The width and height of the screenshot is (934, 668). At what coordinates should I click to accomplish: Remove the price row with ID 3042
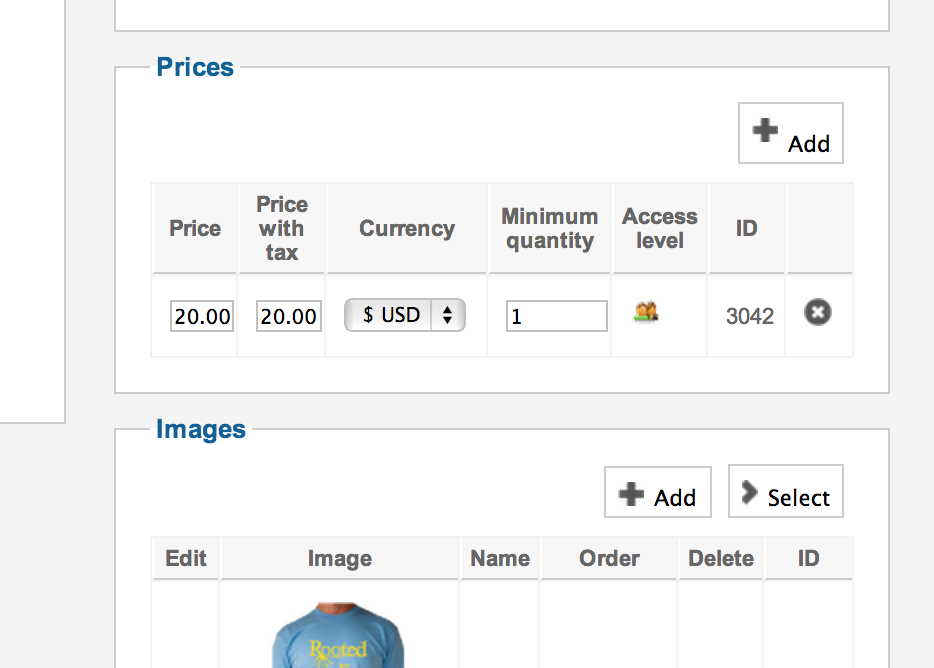818,314
